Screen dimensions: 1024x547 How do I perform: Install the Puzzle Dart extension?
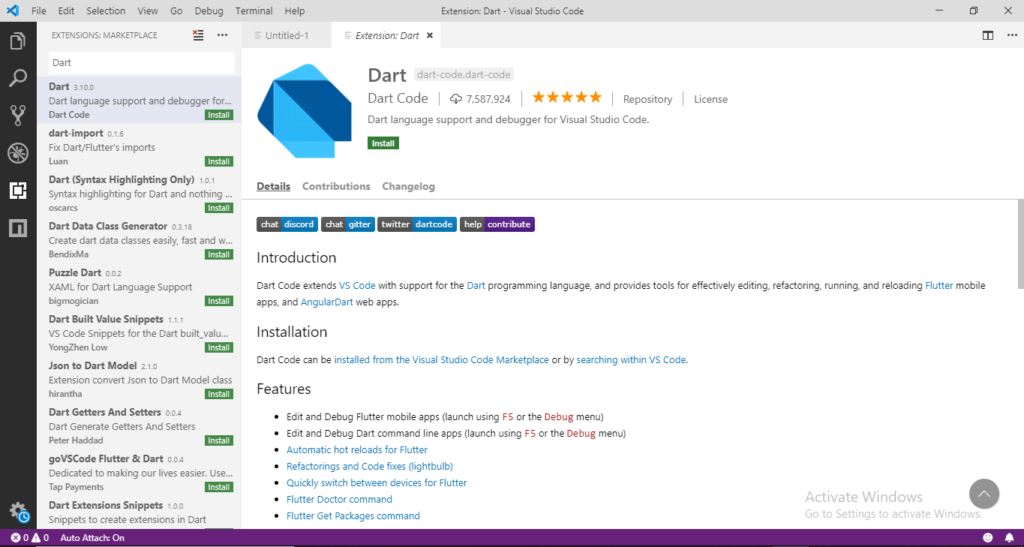point(219,301)
